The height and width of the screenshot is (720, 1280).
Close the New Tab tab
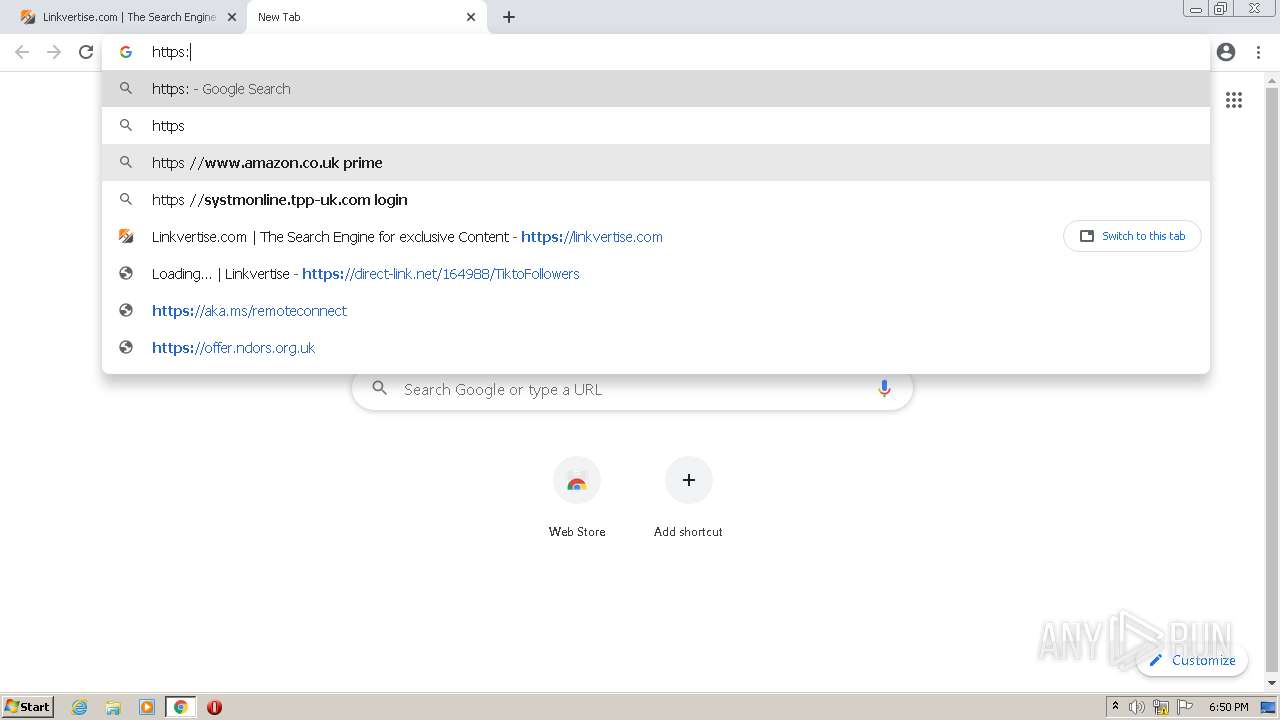click(x=471, y=17)
